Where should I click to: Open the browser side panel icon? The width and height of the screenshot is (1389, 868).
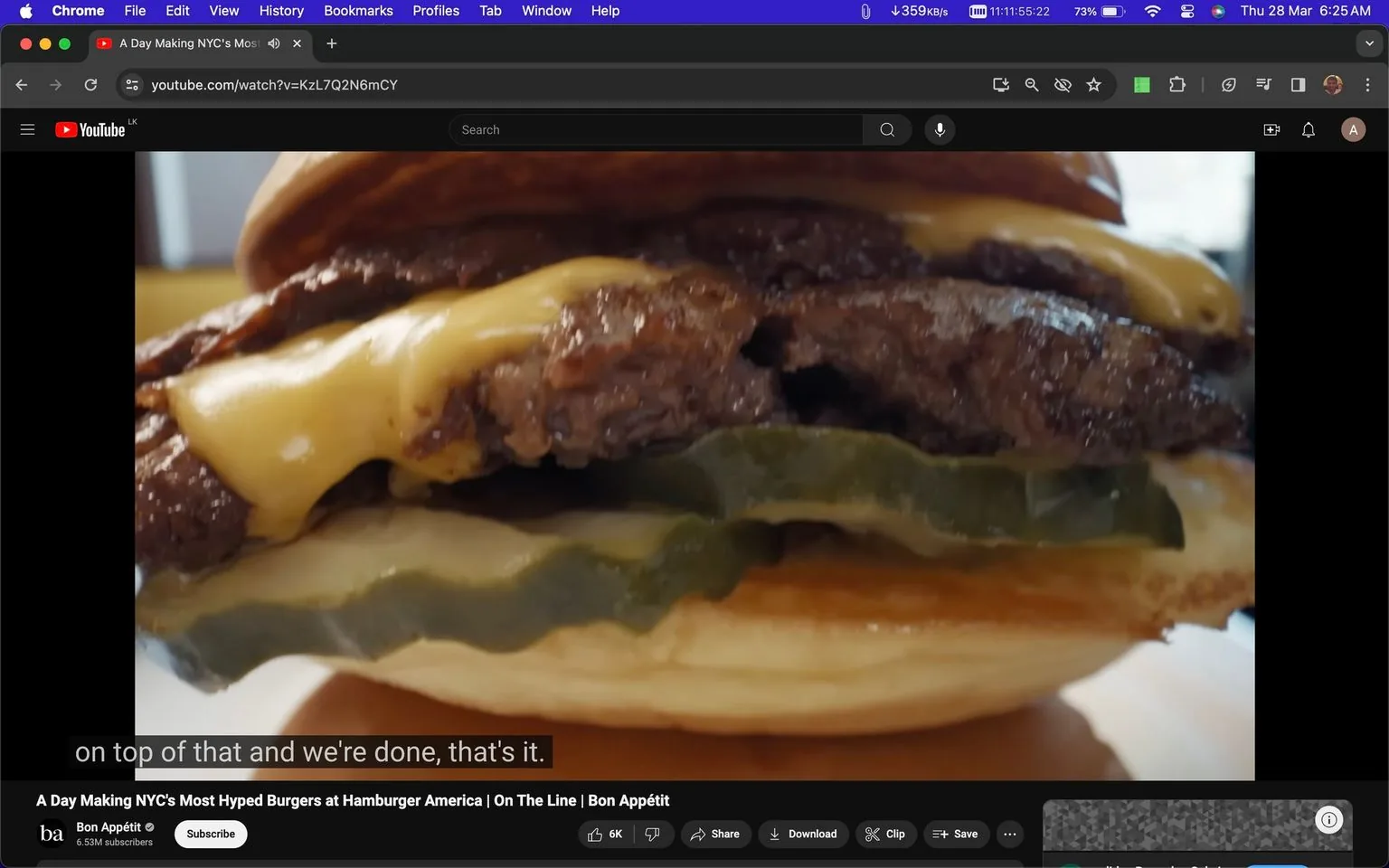click(x=1297, y=84)
